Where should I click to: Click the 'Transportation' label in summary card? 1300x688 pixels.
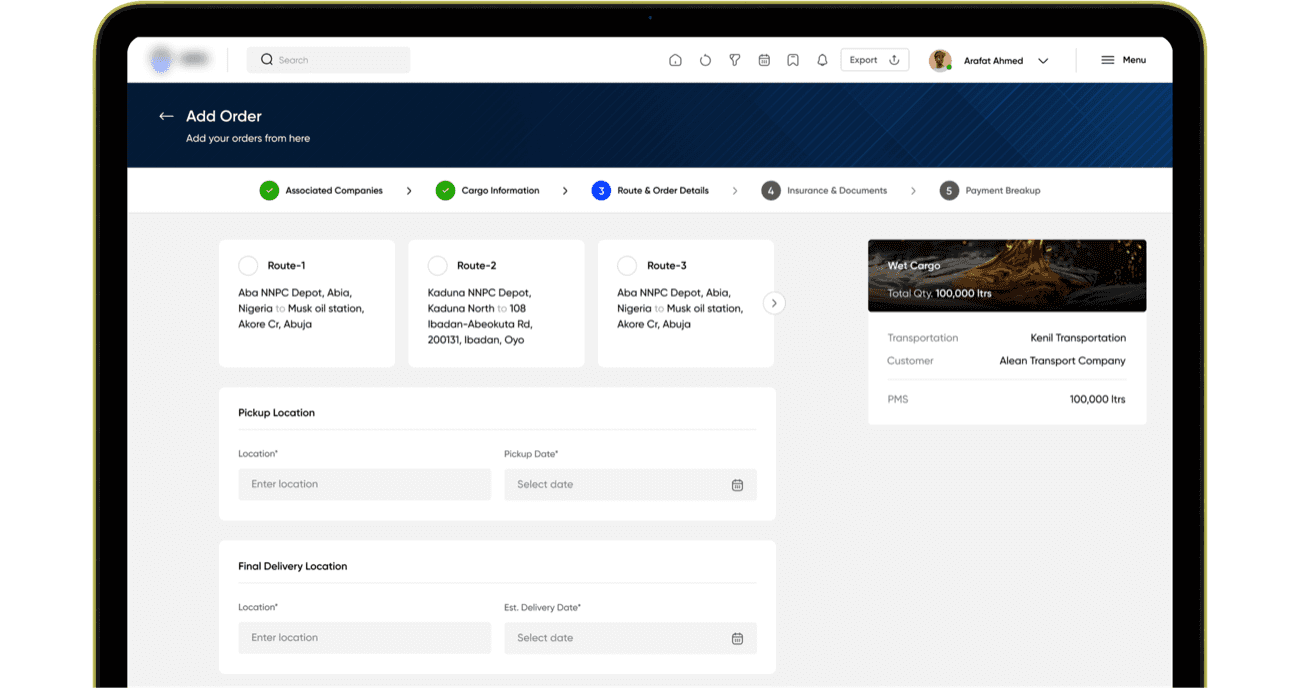click(x=922, y=338)
